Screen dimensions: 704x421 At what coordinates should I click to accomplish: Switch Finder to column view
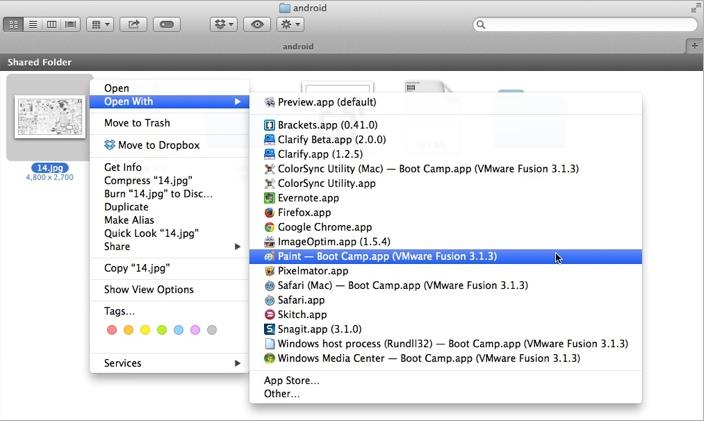click(x=52, y=24)
